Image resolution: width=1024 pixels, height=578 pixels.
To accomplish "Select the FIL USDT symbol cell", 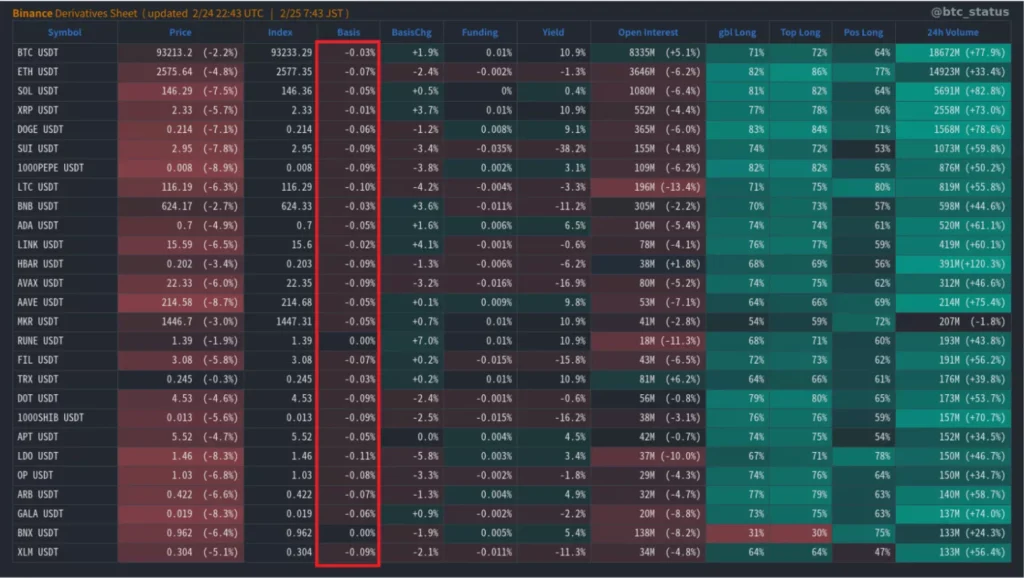I will [x=65, y=360].
